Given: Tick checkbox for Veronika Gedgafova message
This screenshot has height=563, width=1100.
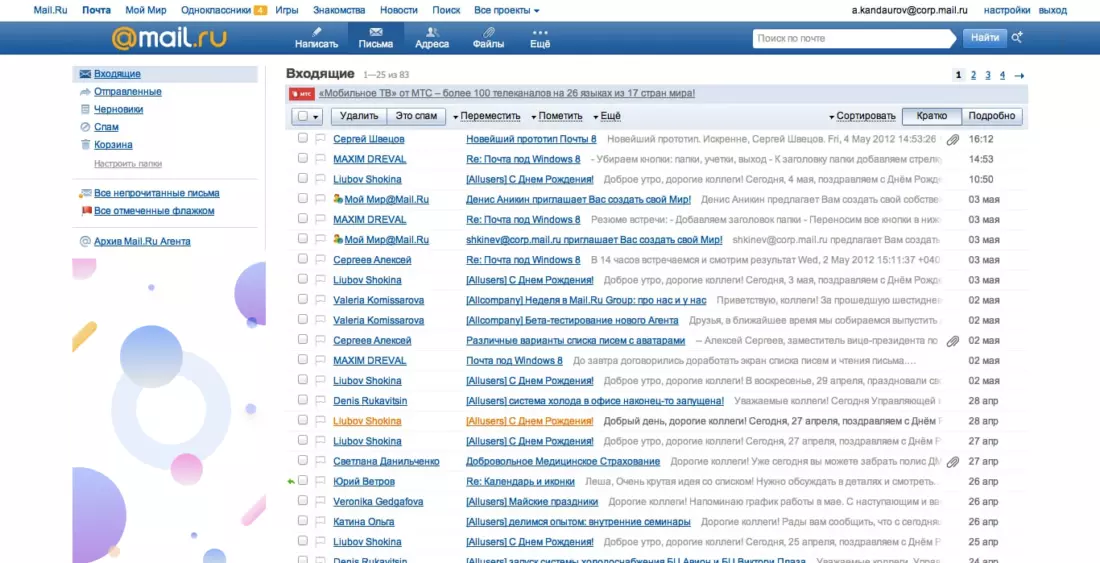Looking at the screenshot, I should [303, 501].
